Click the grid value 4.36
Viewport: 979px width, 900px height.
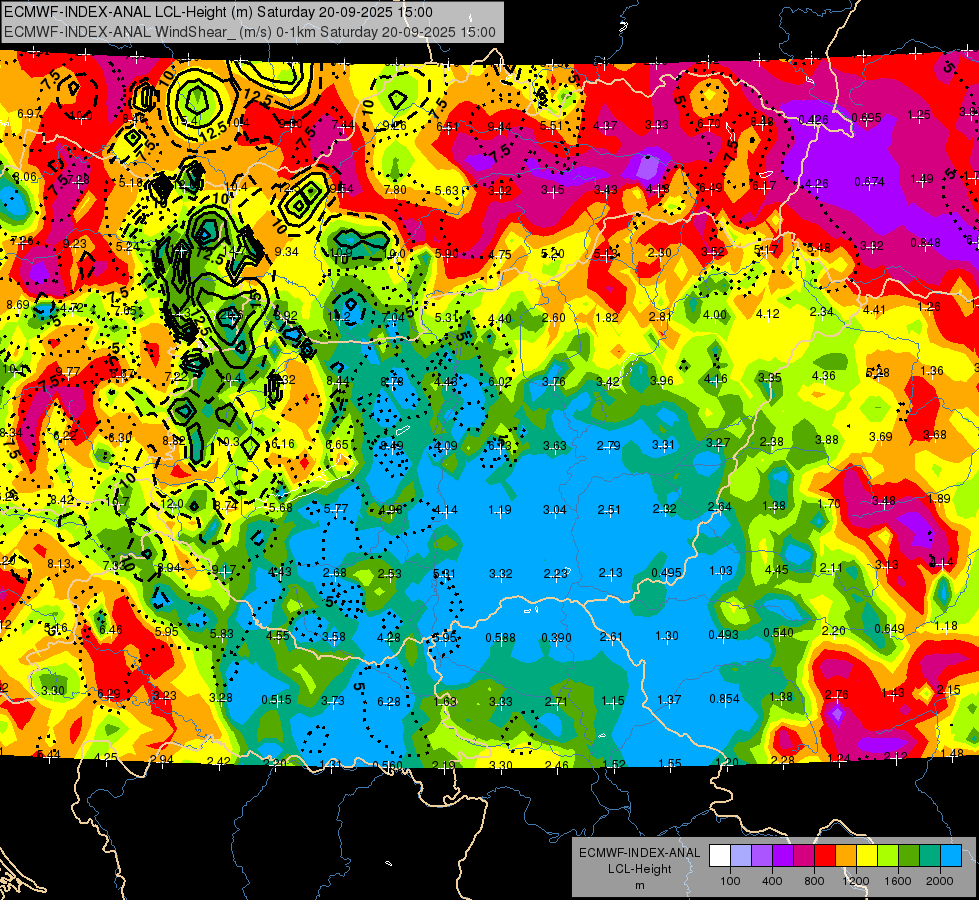click(824, 375)
